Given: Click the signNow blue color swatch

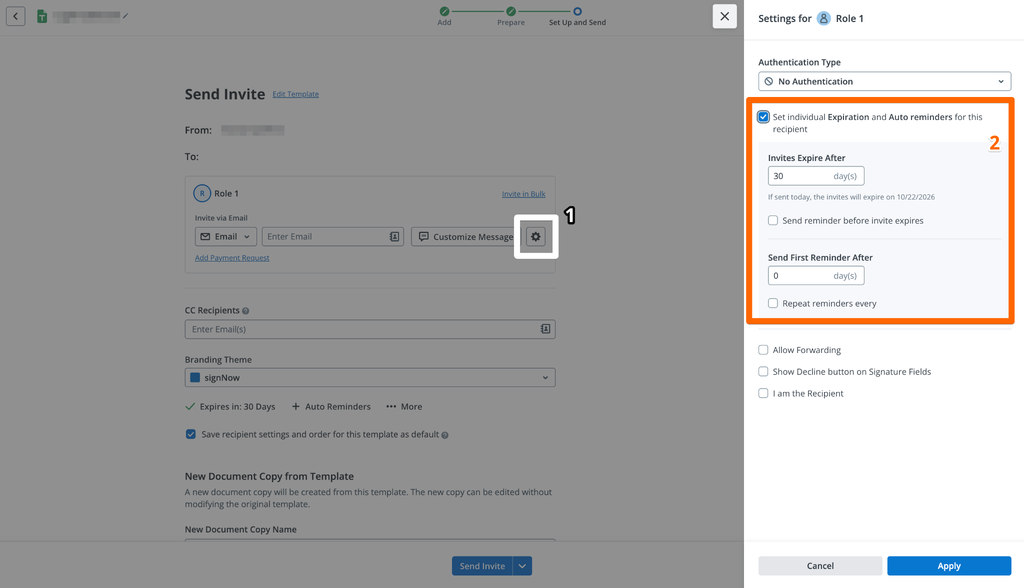Looking at the screenshot, I should coord(195,378).
